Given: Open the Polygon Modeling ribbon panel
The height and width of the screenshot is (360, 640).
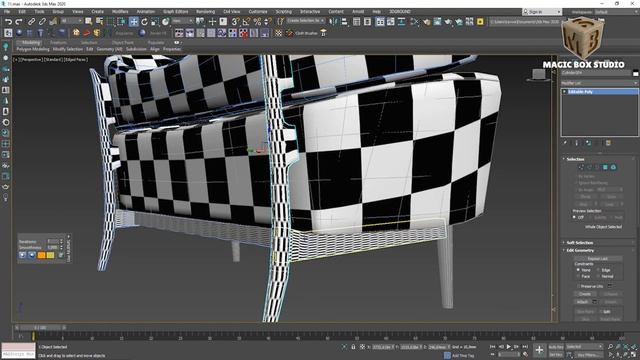Looking at the screenshot, I should (33, 49).
